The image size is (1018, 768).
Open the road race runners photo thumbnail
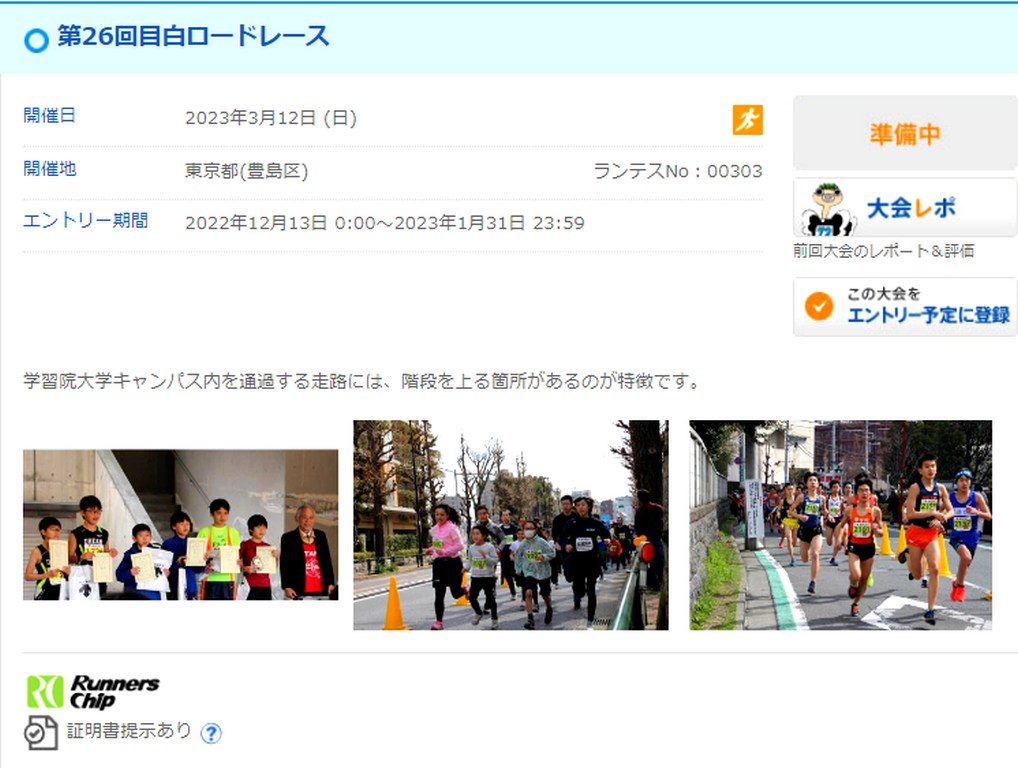tap(840, 525)
